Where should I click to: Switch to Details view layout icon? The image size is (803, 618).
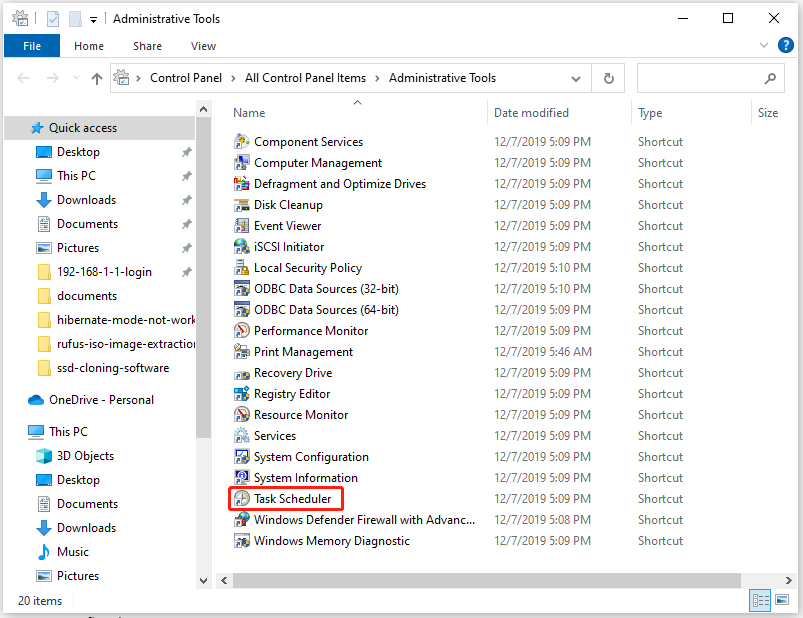[760, 600]
